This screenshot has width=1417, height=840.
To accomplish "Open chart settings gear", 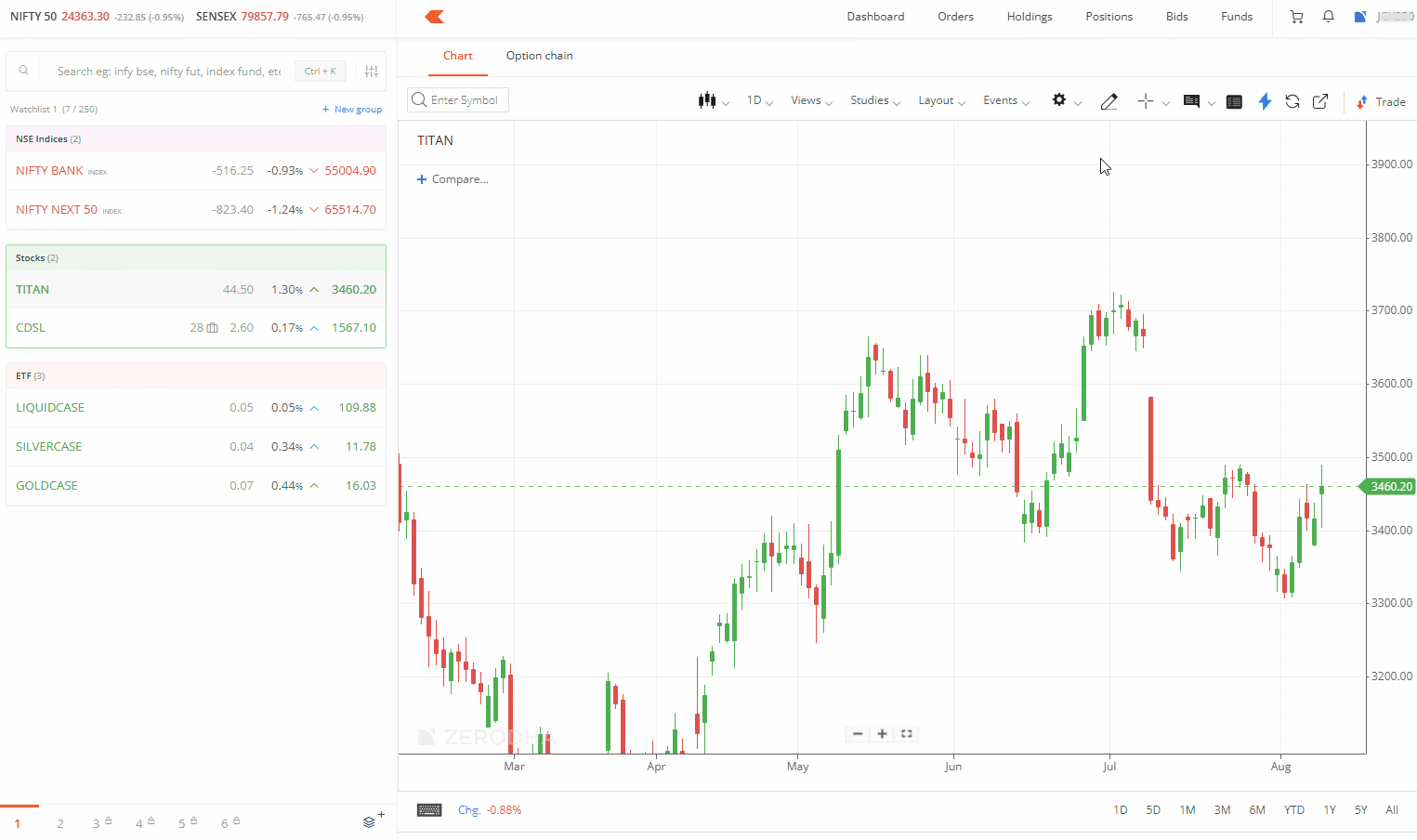I will (1059, 100).
